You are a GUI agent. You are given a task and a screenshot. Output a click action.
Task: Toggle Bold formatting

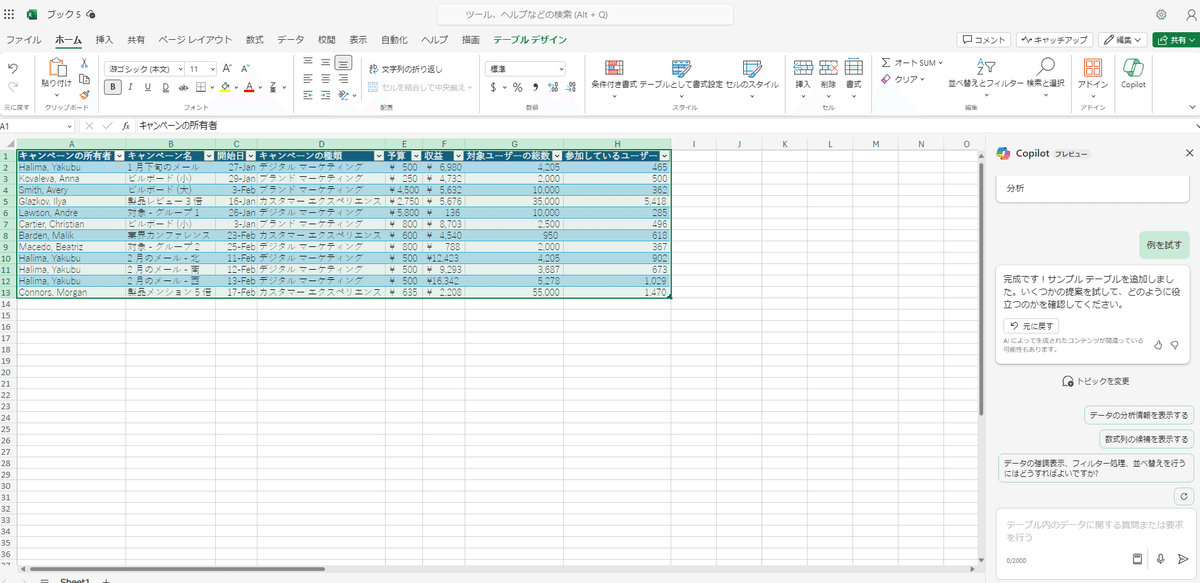pyautogui.click(x=113, y=87)
